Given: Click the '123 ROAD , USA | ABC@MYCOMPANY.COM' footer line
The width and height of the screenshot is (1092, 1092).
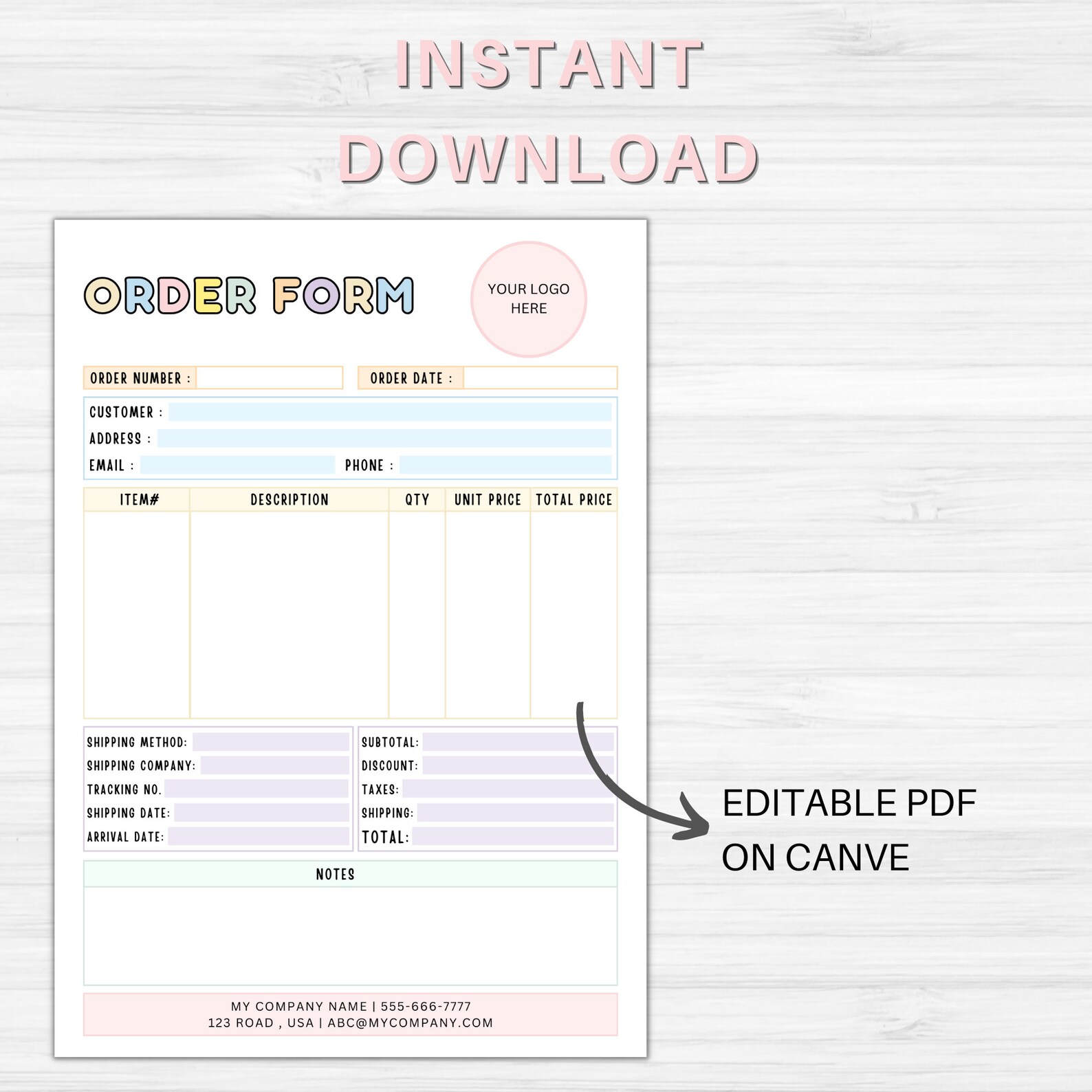Looking at the screenshot, I should click(x=351, y=1023).
